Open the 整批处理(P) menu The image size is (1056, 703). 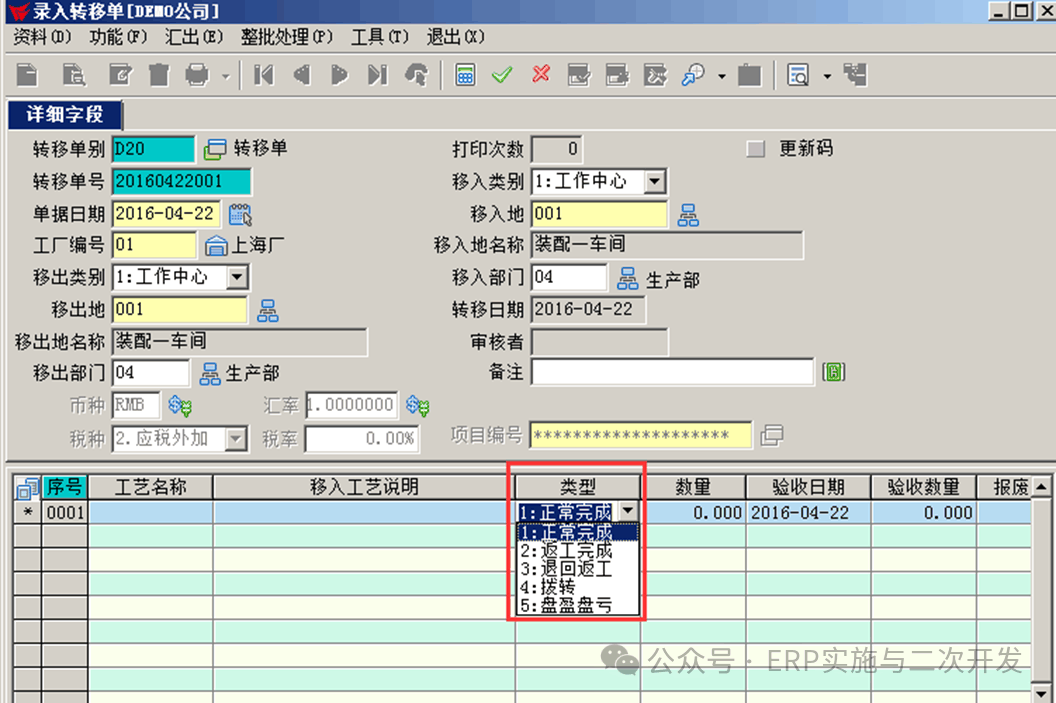tap(286, 37)
